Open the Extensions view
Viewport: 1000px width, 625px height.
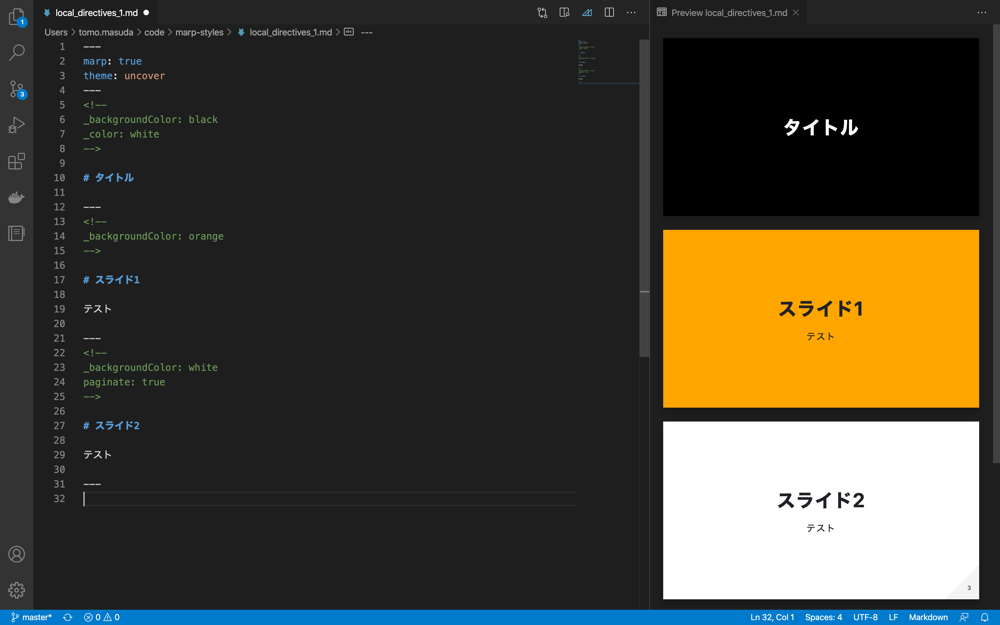16,161
